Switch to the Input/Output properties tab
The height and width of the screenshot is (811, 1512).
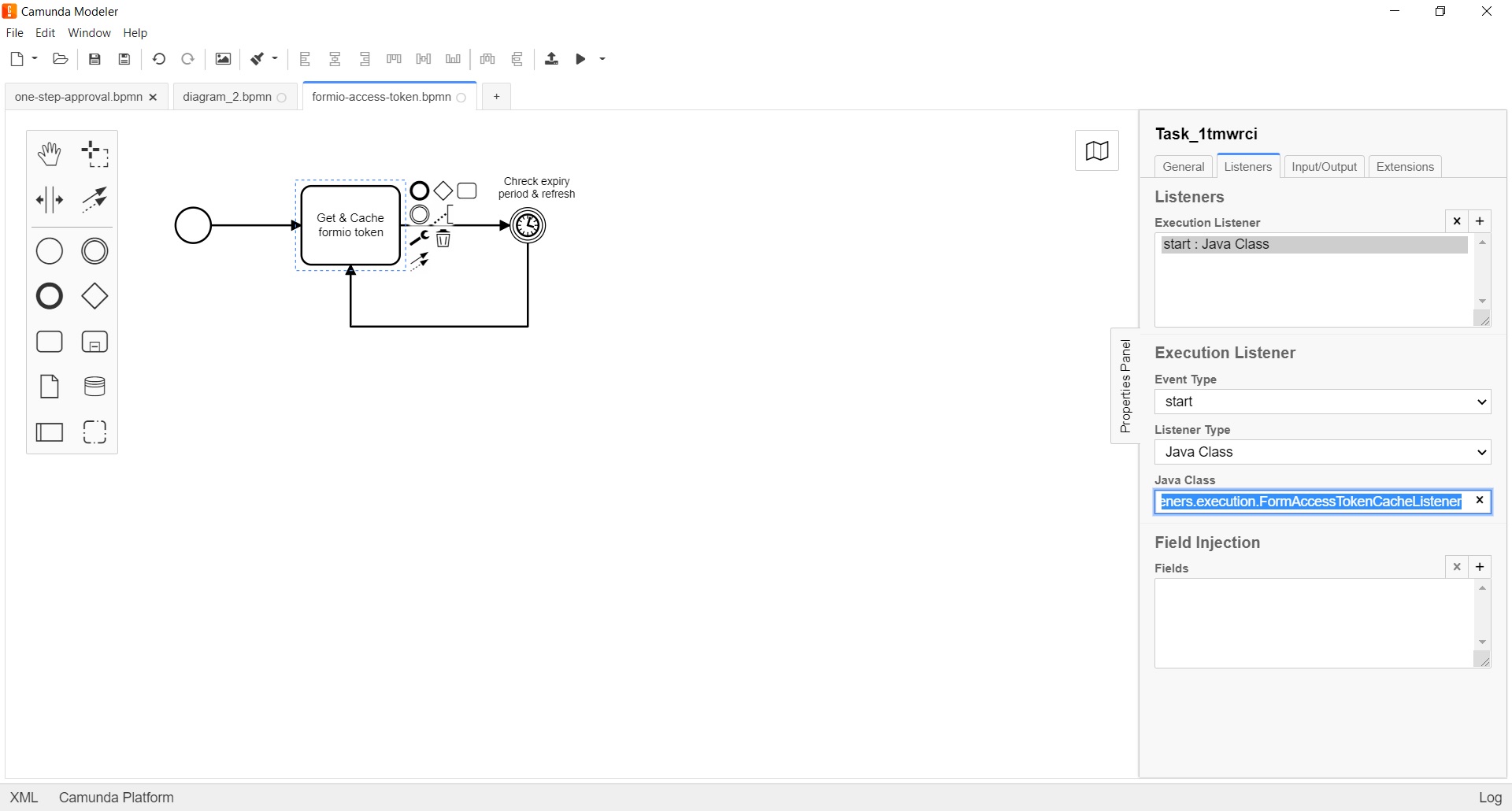click(x=1325, y=167)
